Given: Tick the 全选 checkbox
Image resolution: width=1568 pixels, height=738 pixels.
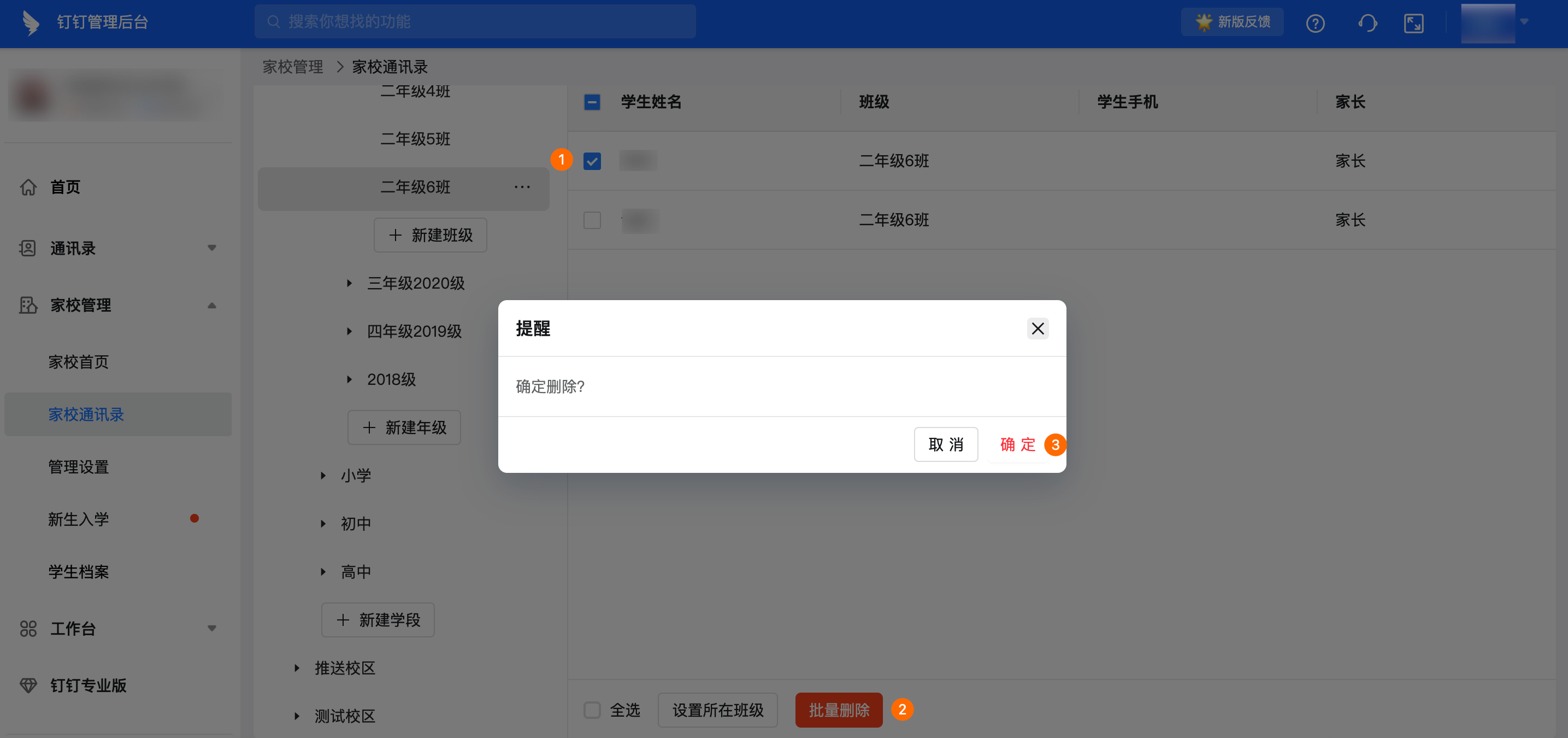Looking at the screenshot, I should pyautogui.click(x=592, y=710).
